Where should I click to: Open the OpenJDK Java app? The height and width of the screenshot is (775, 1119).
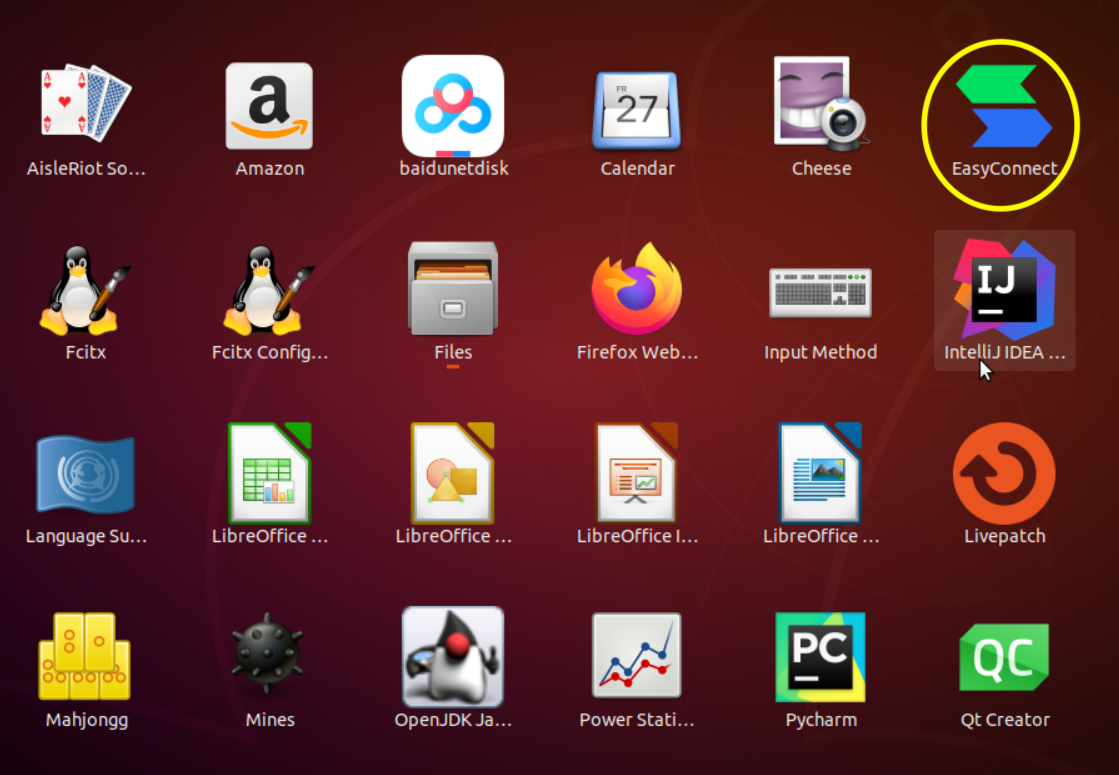click(452, 657)
